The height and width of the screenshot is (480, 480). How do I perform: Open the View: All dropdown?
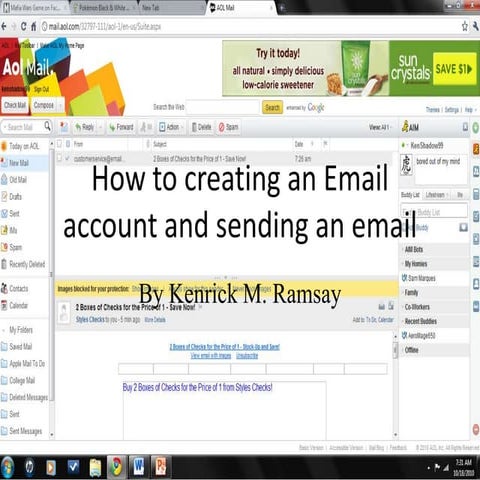coord(380,127)
